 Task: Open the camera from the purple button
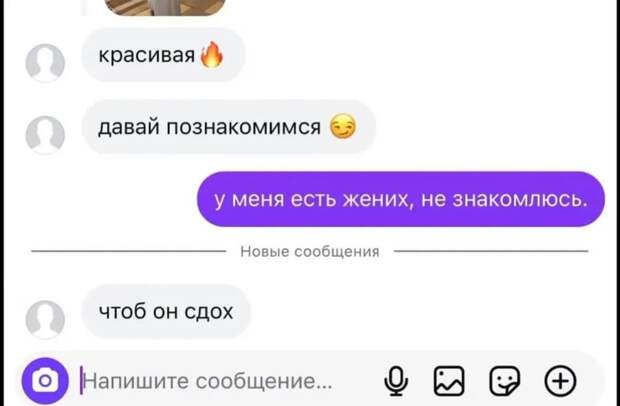(45, 381)
